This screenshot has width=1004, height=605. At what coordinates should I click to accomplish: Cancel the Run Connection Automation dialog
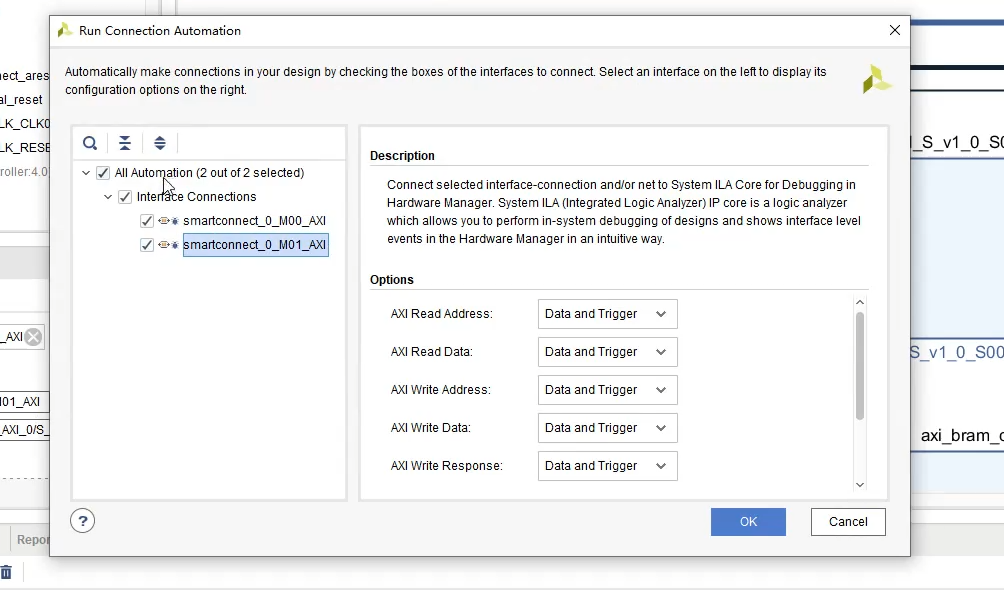848,522
